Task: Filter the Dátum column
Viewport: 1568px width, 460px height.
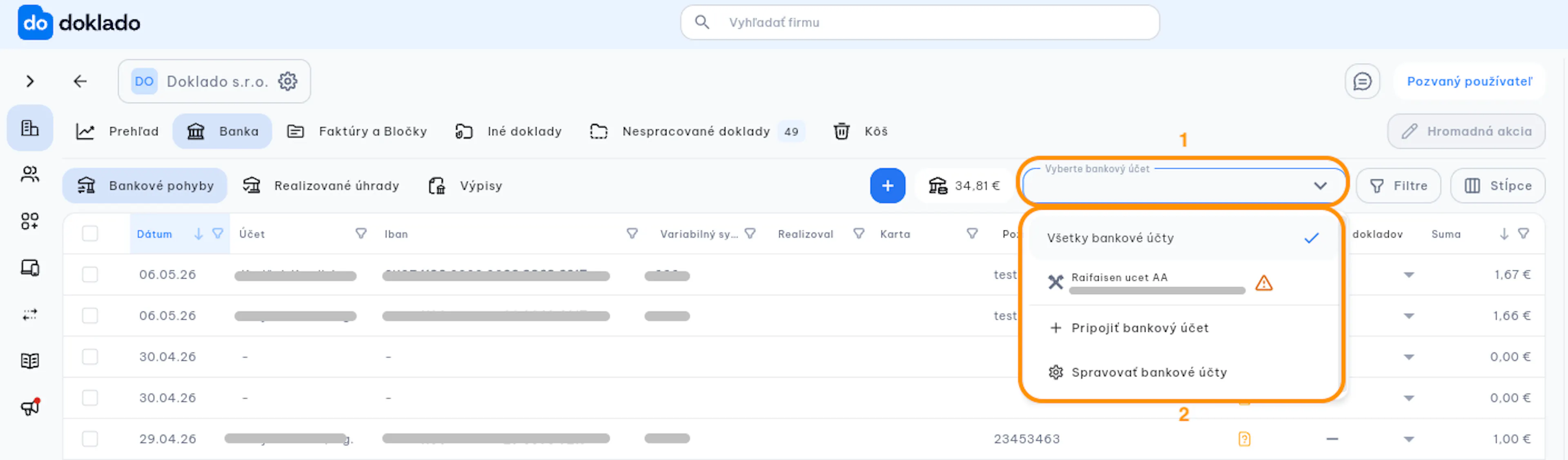Action: 217,233
